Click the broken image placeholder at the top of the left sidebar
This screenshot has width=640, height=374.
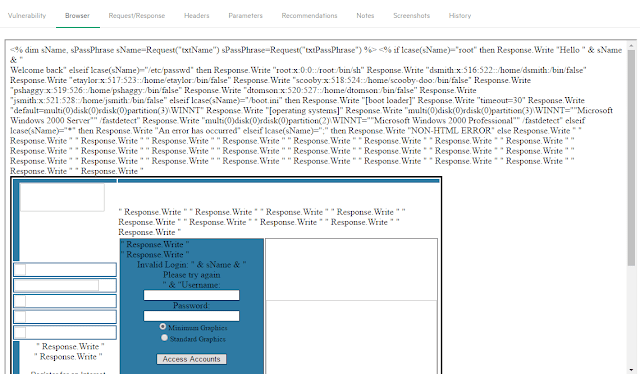62,197
